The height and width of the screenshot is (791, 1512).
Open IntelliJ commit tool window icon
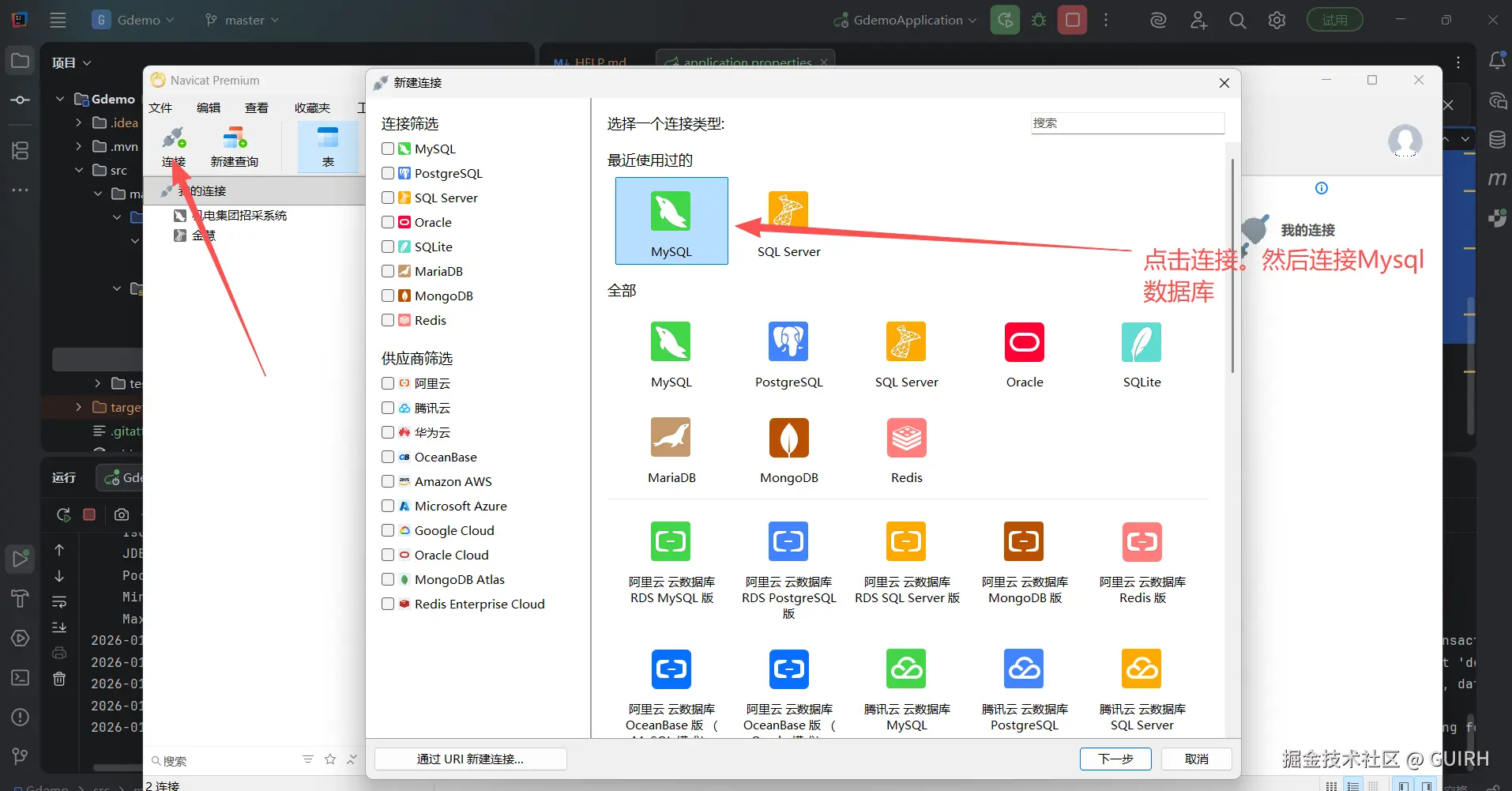tap(21, 100)
